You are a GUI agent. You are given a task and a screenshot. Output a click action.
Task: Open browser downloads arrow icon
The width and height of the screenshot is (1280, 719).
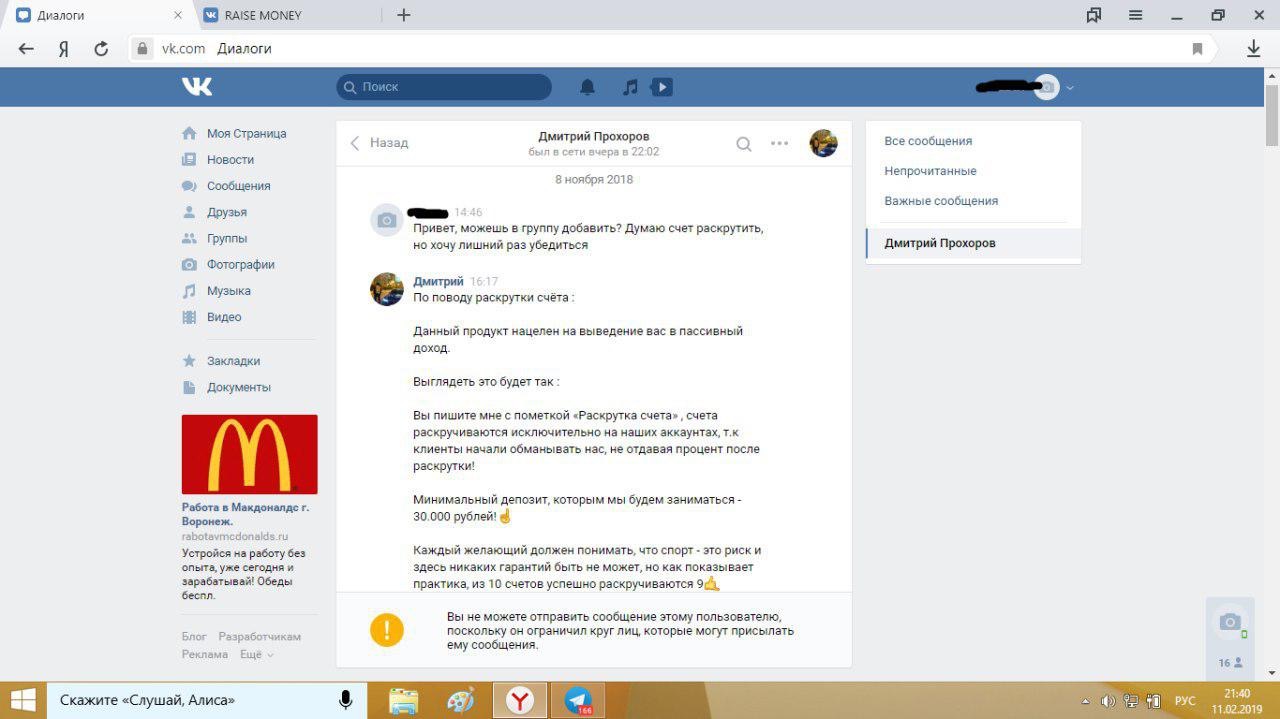pos(1254,48)
